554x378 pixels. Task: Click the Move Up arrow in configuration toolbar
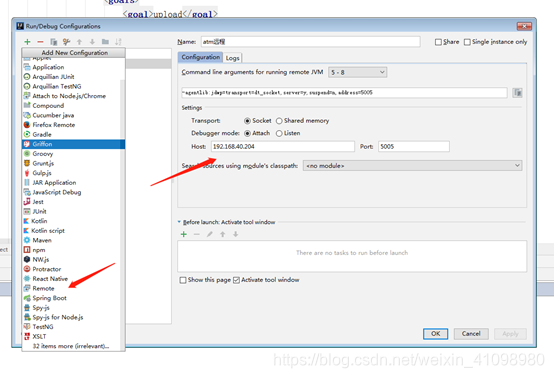(79, 42)
